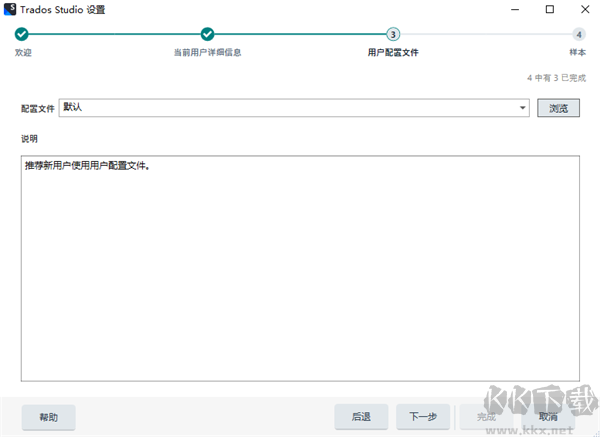Open the 当前用户详细信息 step label
This screenshot has height=437, width=600.
tap(207, 52)
